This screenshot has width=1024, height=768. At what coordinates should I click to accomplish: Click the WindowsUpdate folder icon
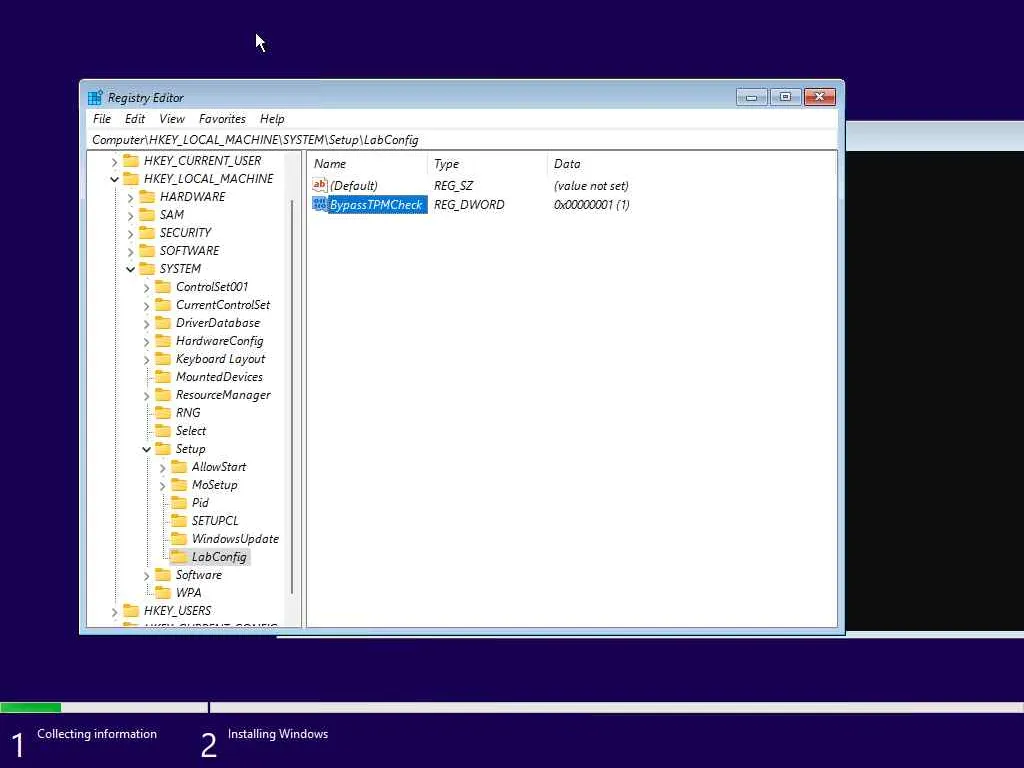(x=179, y=539)
